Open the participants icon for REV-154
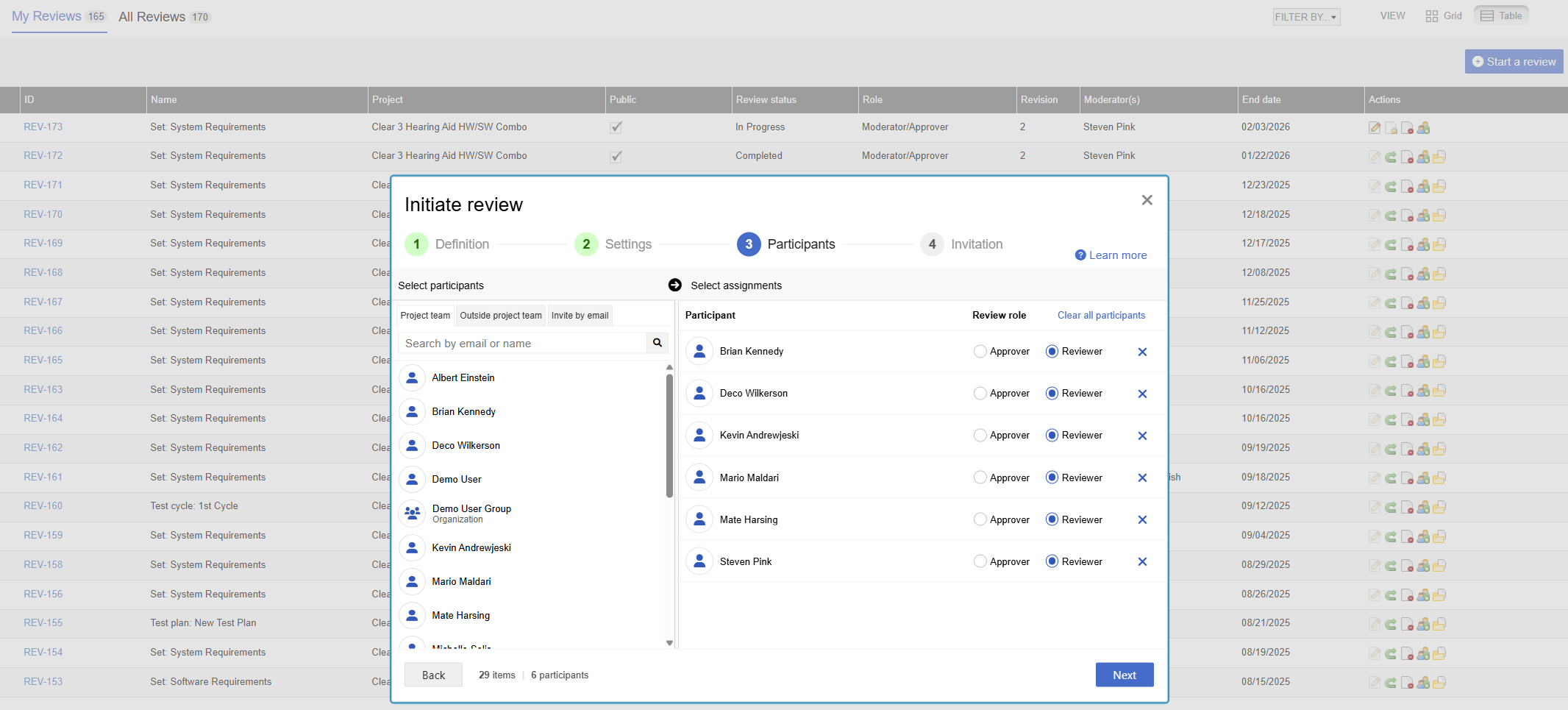This screenshot has height=710, width=1568. (1423, 653)
